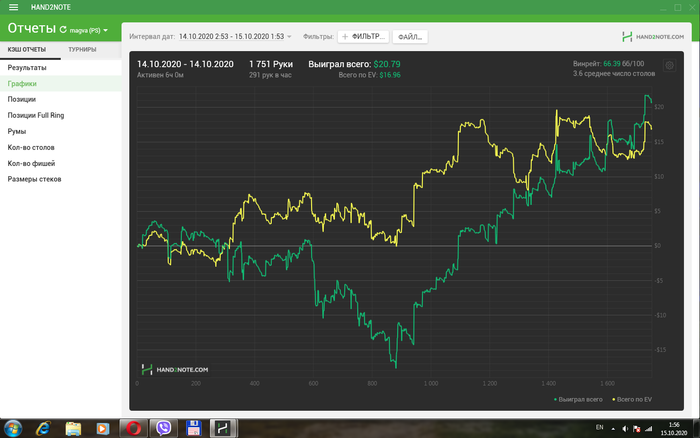Click the ФАЙЛ button

[410, 37]
